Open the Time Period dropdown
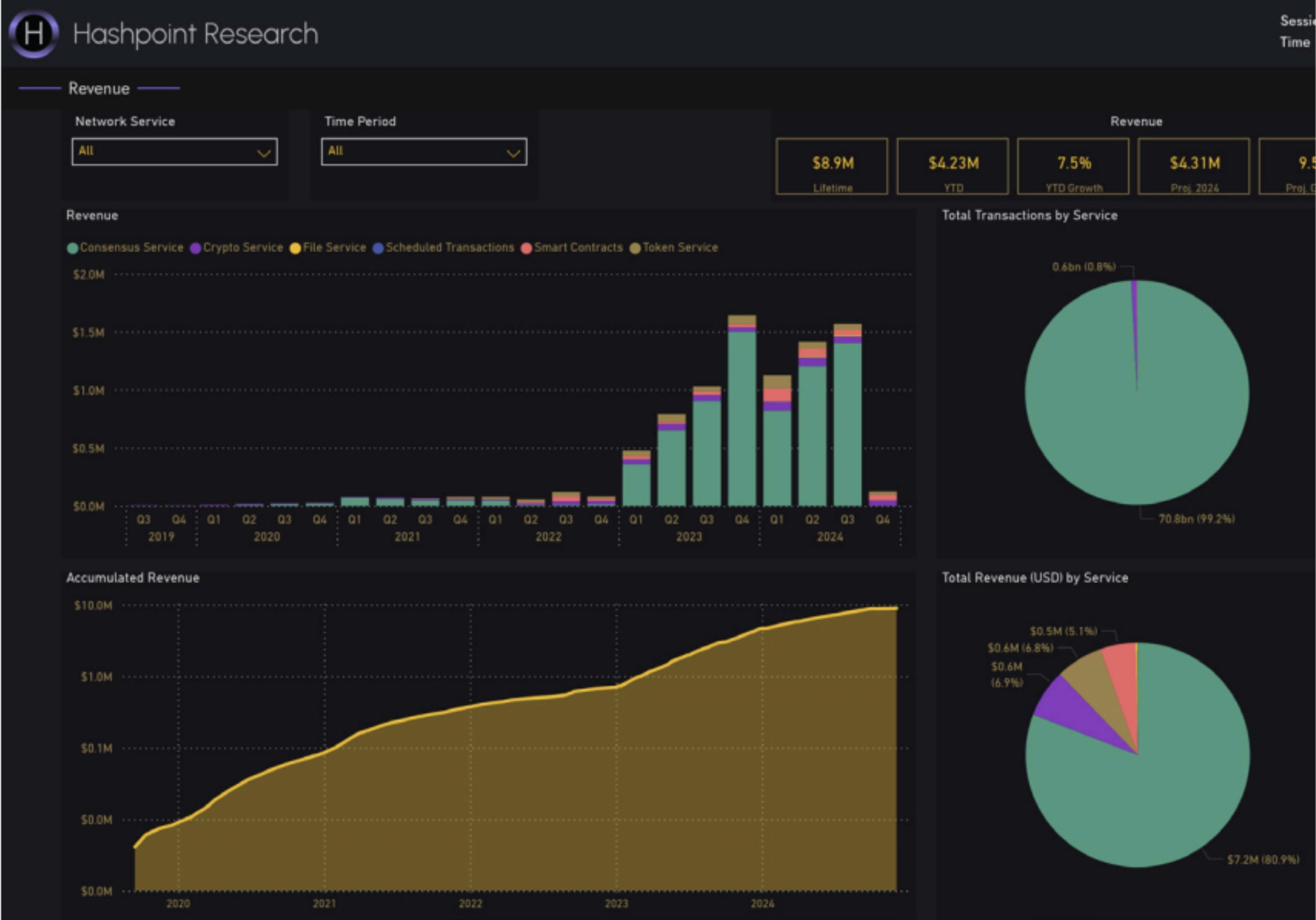Screen dimensions: 1316x920 (x=424, y=152)
